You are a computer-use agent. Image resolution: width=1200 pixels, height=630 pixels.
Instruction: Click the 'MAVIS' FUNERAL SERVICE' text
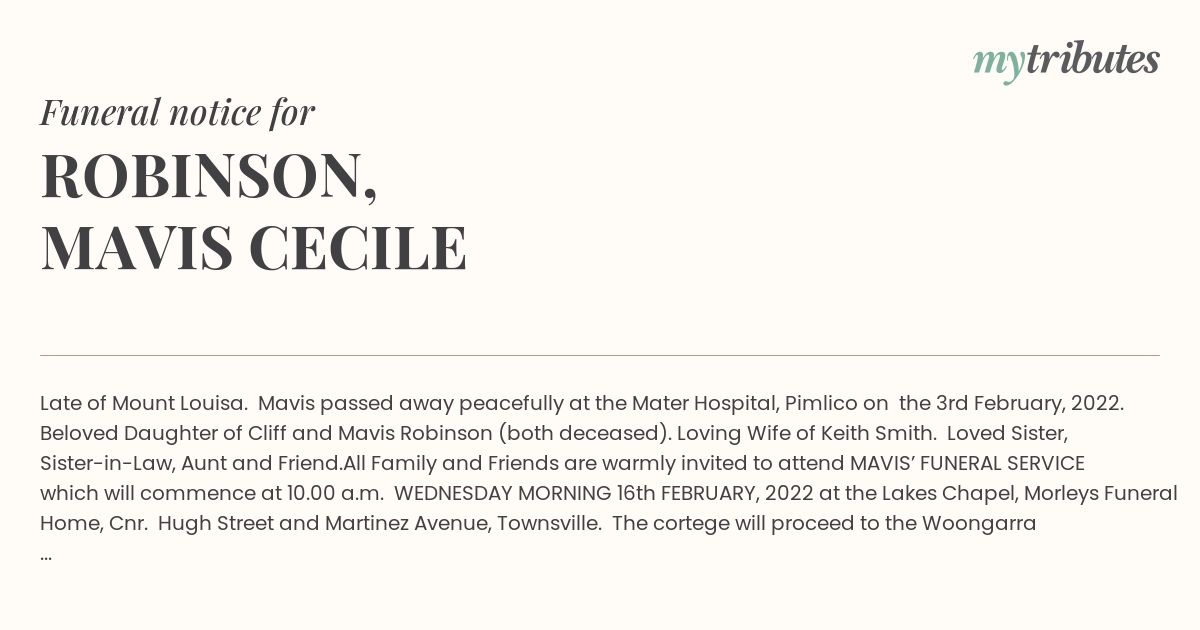[x=967, y=463]
